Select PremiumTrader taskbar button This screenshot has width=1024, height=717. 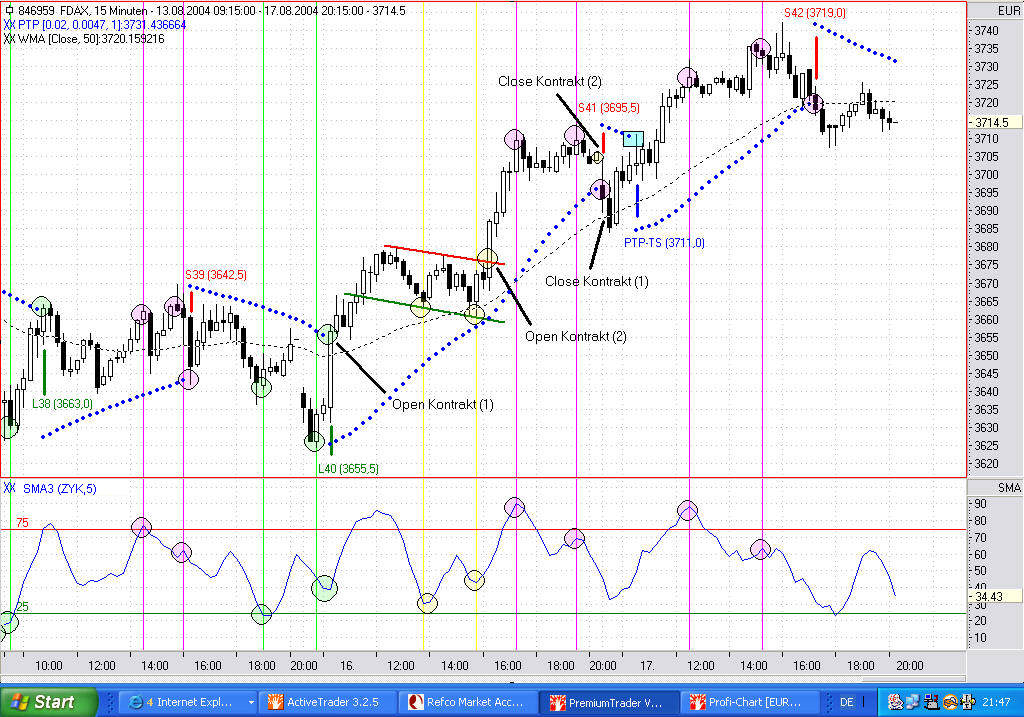click(x=608, y=702)
